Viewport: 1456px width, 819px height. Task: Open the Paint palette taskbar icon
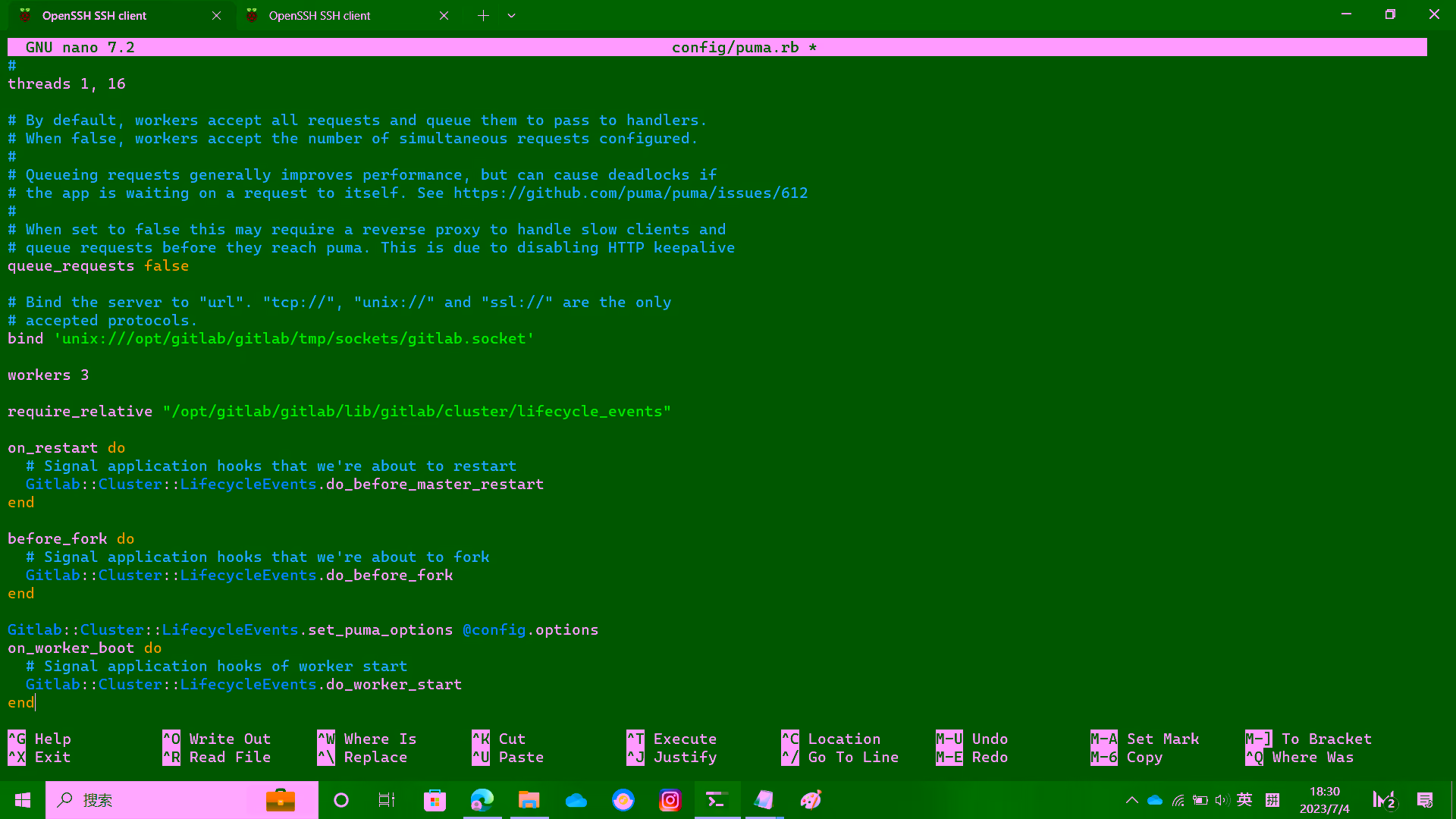tap(811, 800)
